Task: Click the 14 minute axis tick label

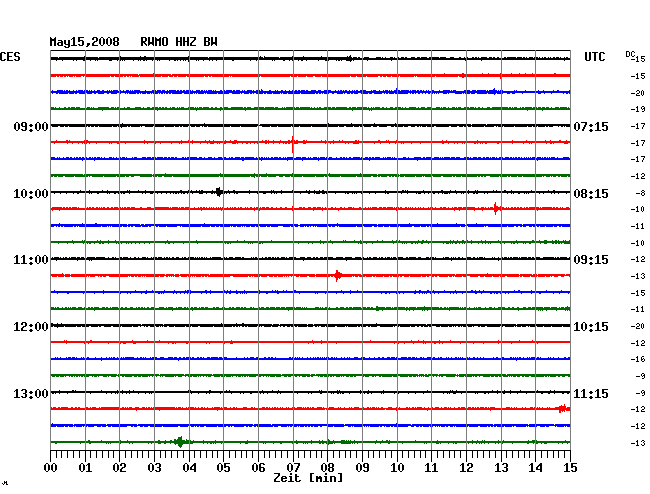Action: (535, 467)
